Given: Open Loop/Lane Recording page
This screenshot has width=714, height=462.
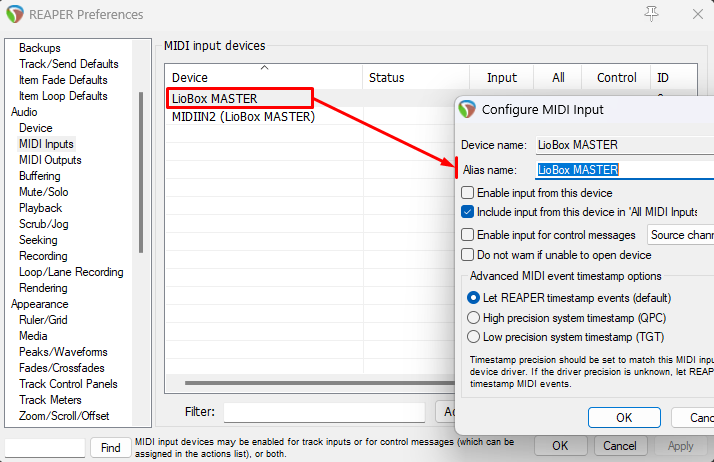Looking at the screenshot, I should pos(71,272).
